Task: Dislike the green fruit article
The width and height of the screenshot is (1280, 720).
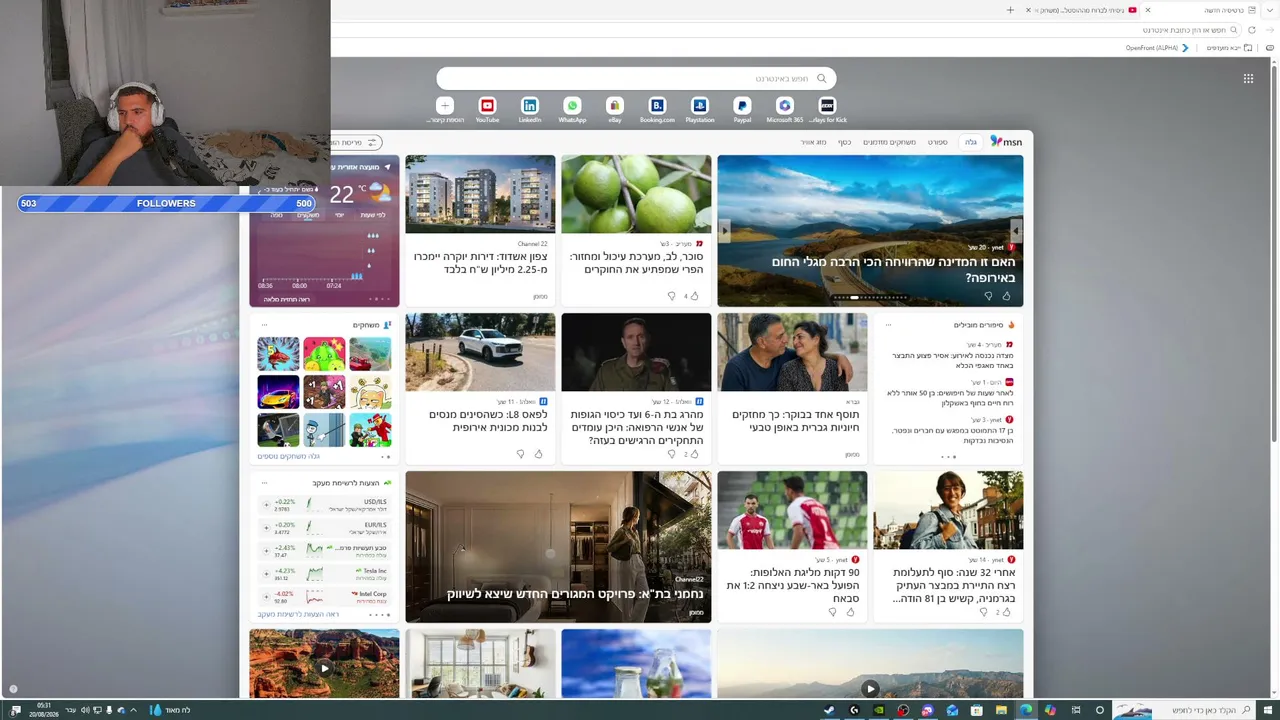Action: [x=672, y=296]
